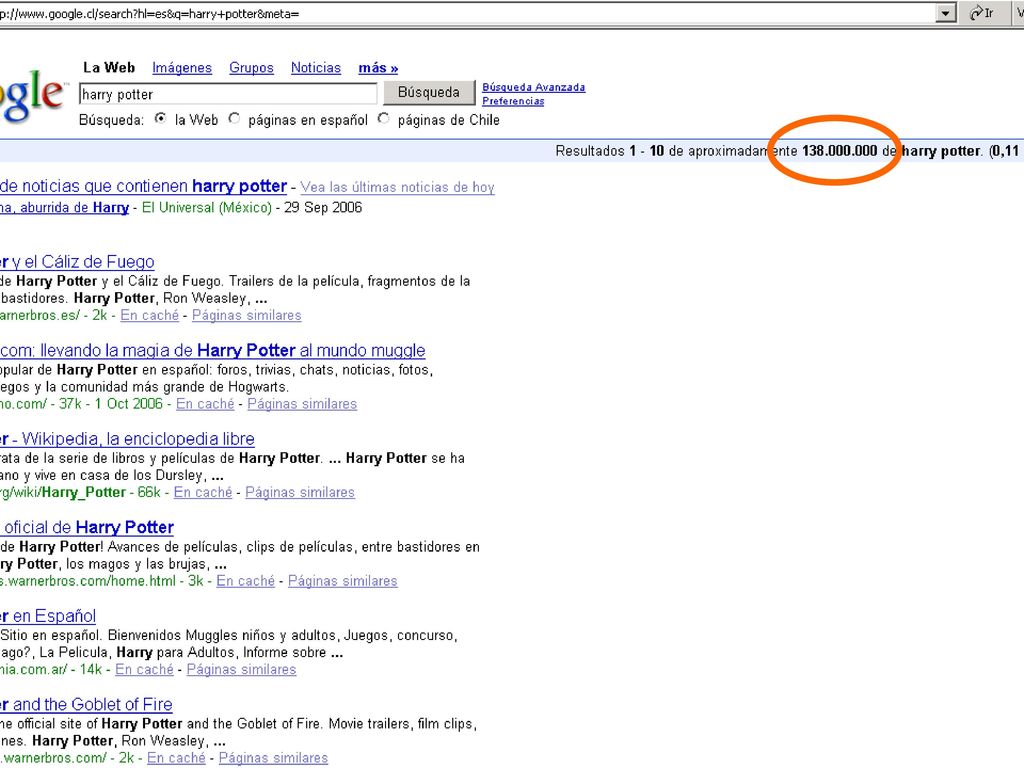Open En caché for the 37k result
This screenshot has height=768, width=1024.
pos(205,404)
